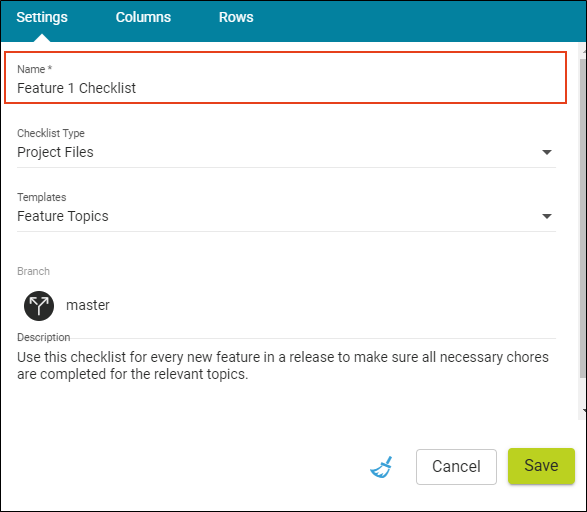
Task: Select the Settings tab
Action: point(42,17)
